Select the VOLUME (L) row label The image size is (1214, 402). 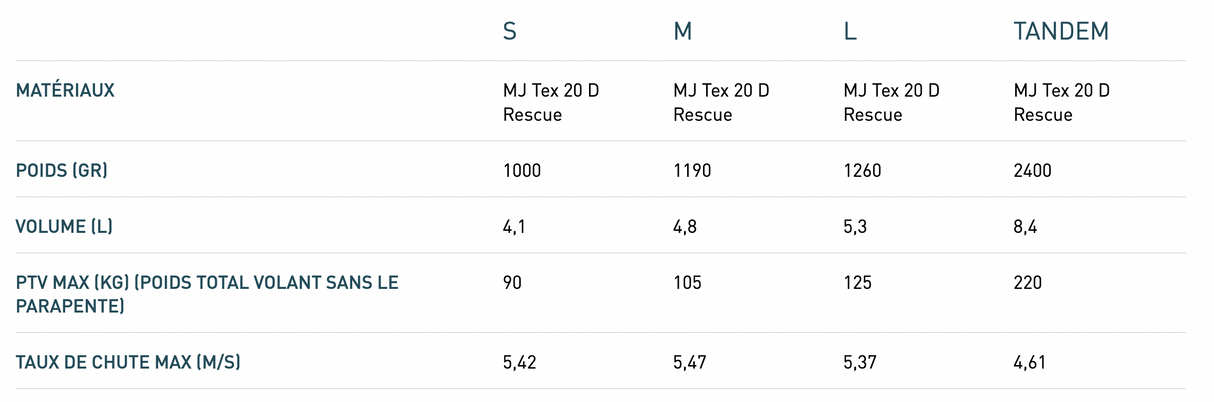tap(64, 227)
